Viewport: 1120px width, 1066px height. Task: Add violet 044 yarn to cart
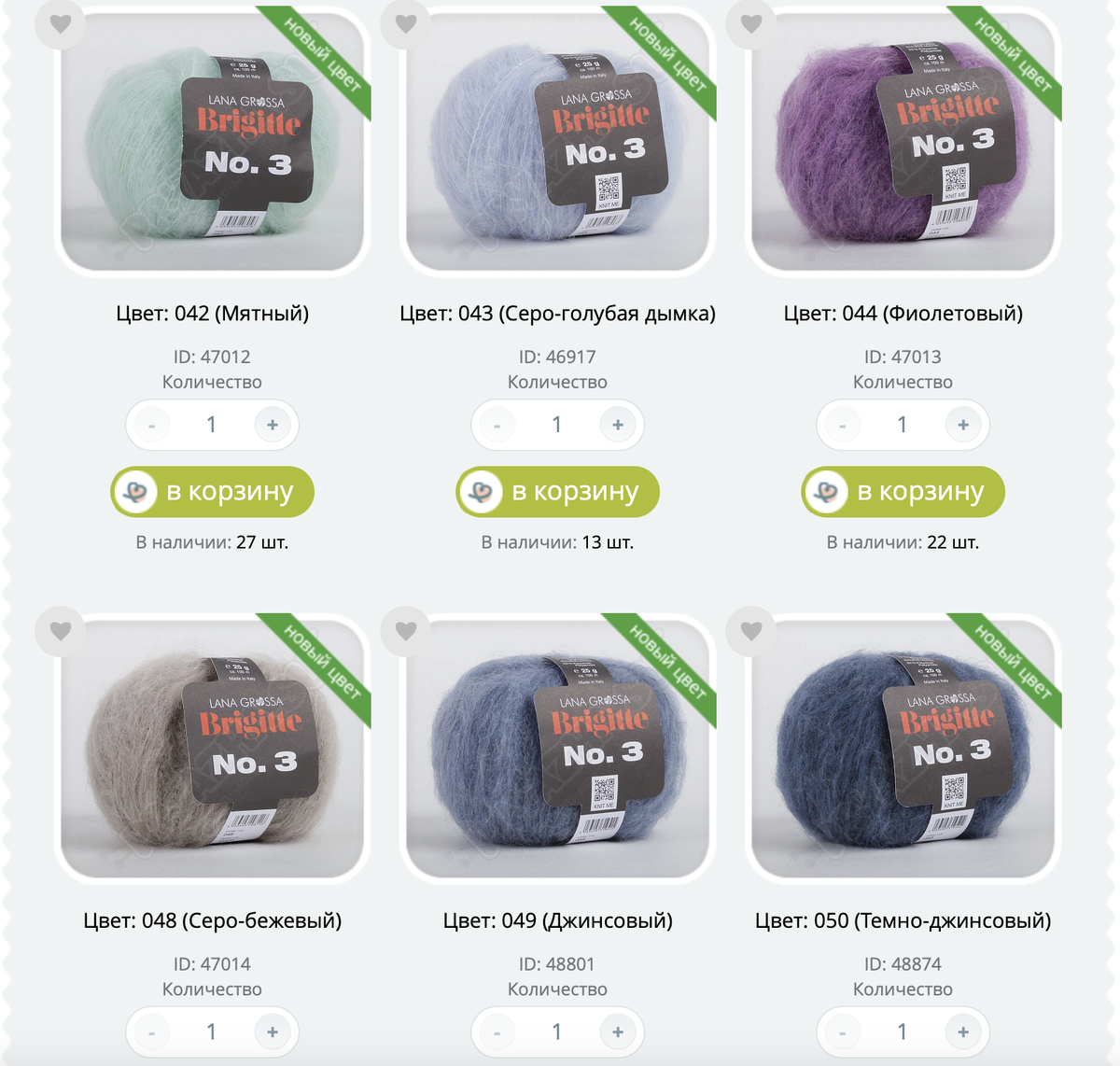coord(903,492)
